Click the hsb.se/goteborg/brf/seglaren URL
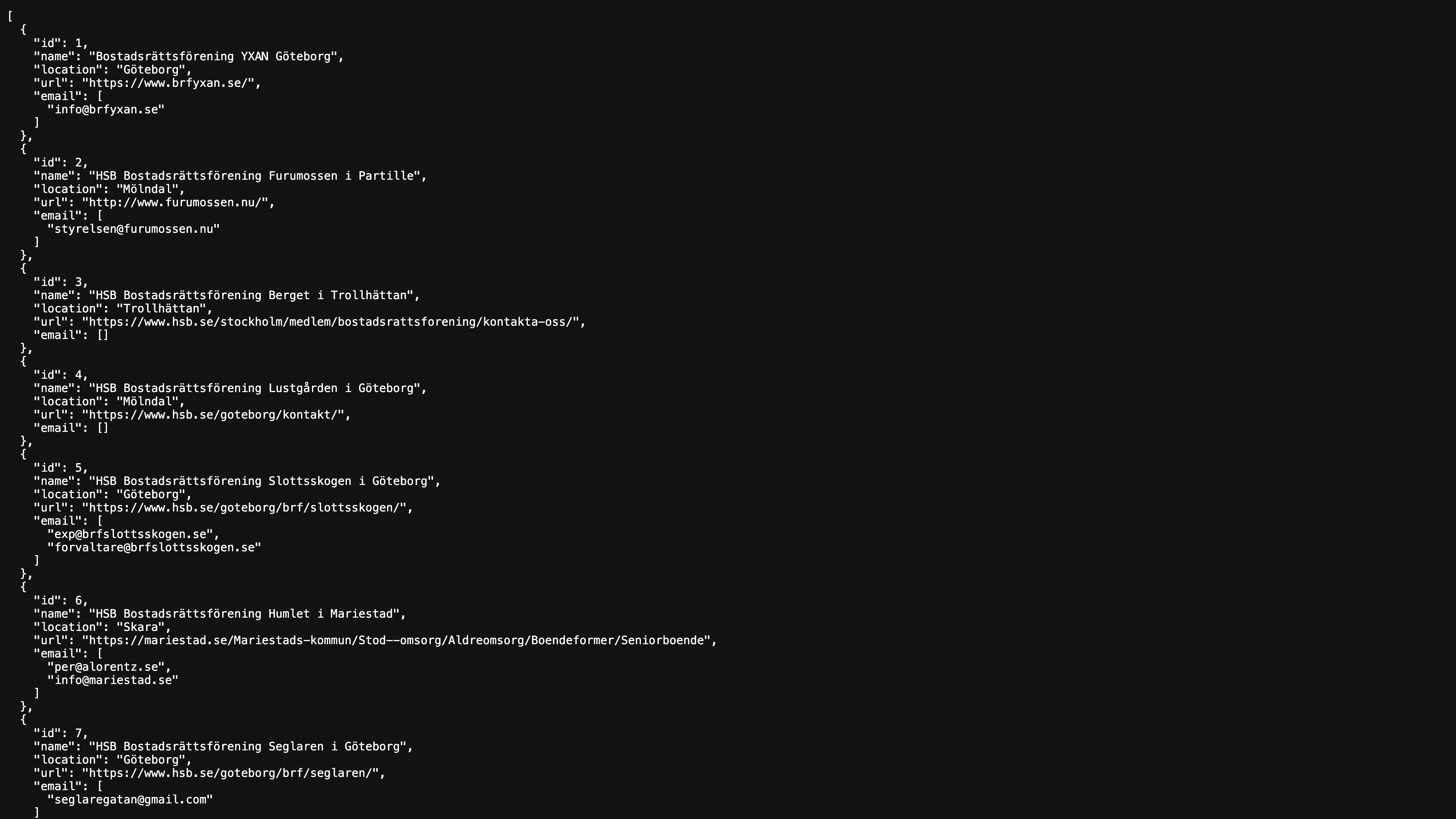 click(234, 773)
